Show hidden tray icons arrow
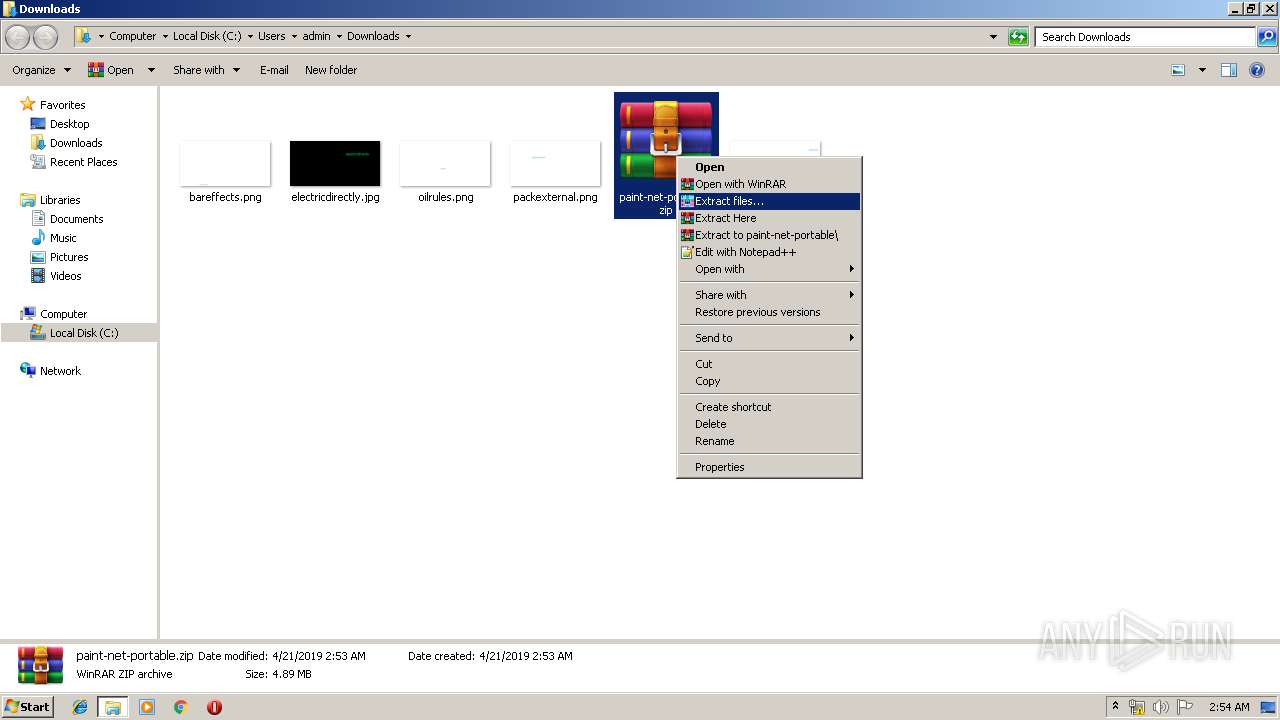 (1115, 706)
